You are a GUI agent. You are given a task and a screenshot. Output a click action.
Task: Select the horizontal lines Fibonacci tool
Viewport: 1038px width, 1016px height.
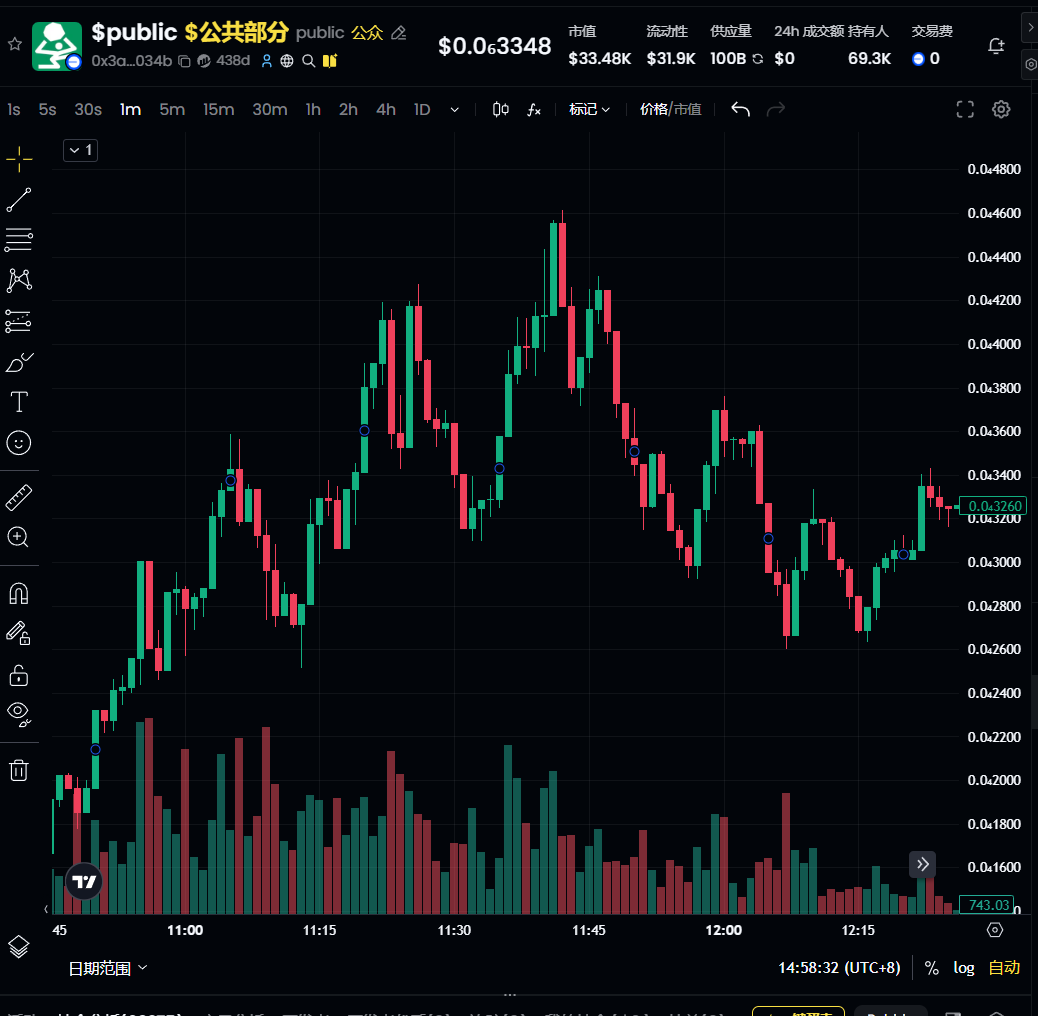(19, 240)
